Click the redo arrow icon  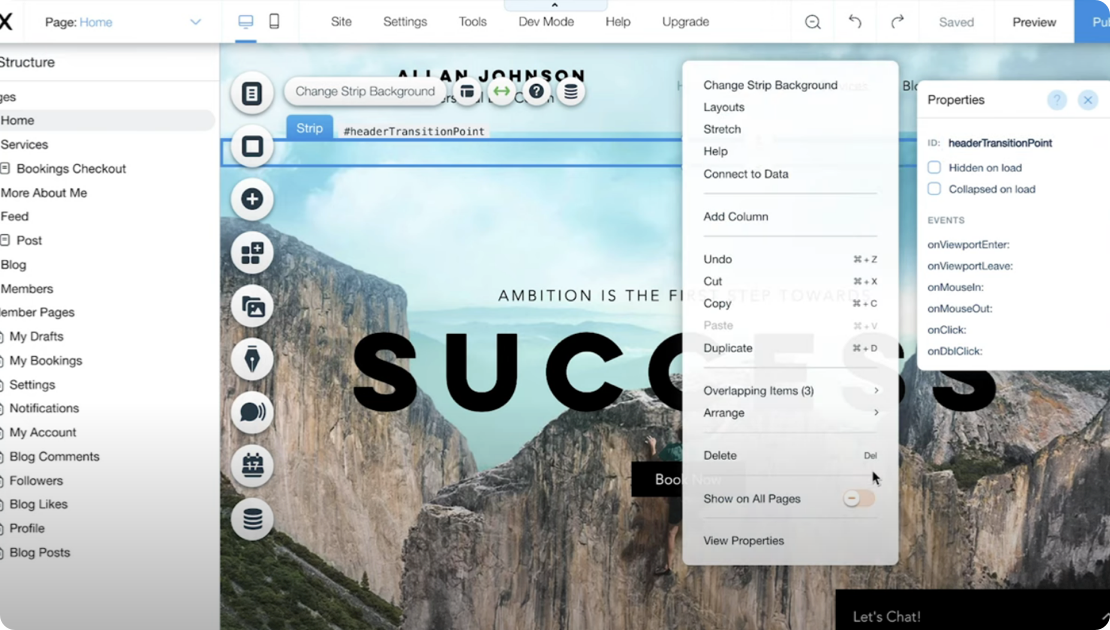pyautogui.click(x=897, y=20)
